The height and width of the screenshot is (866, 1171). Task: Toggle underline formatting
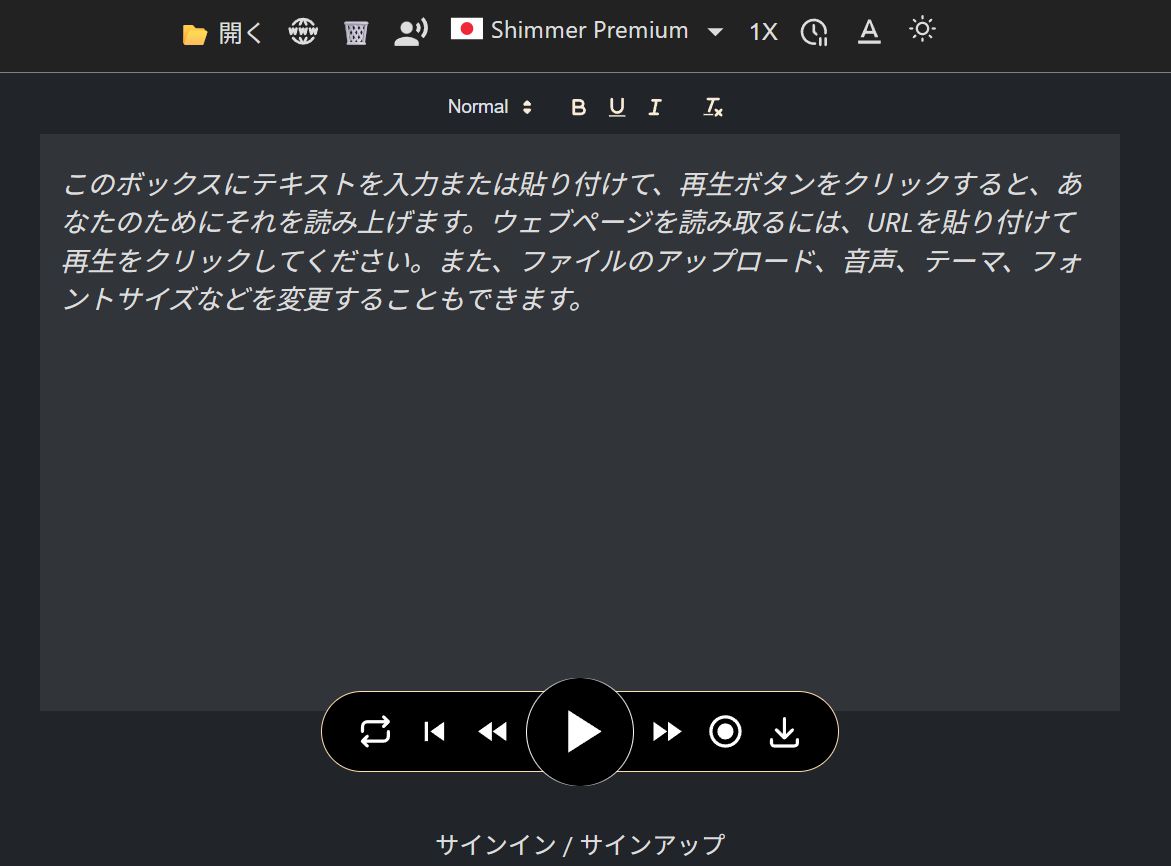(617, 107)
